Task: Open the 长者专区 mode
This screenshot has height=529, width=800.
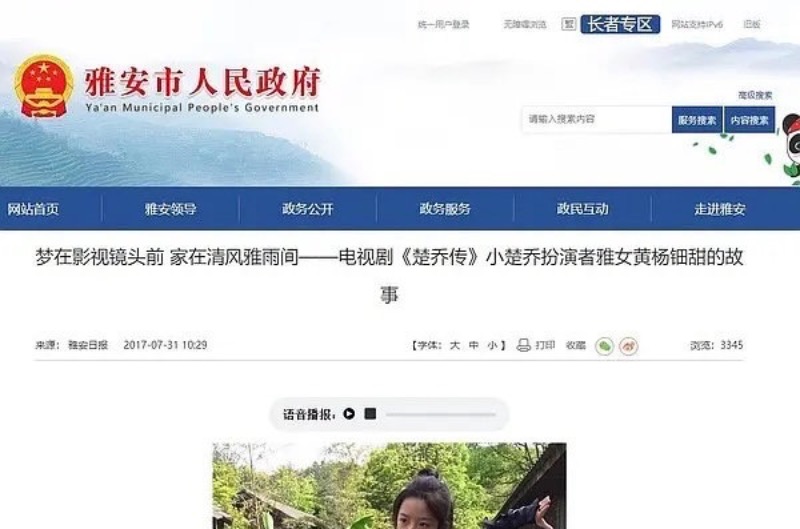Action: [x=620, y=24]
